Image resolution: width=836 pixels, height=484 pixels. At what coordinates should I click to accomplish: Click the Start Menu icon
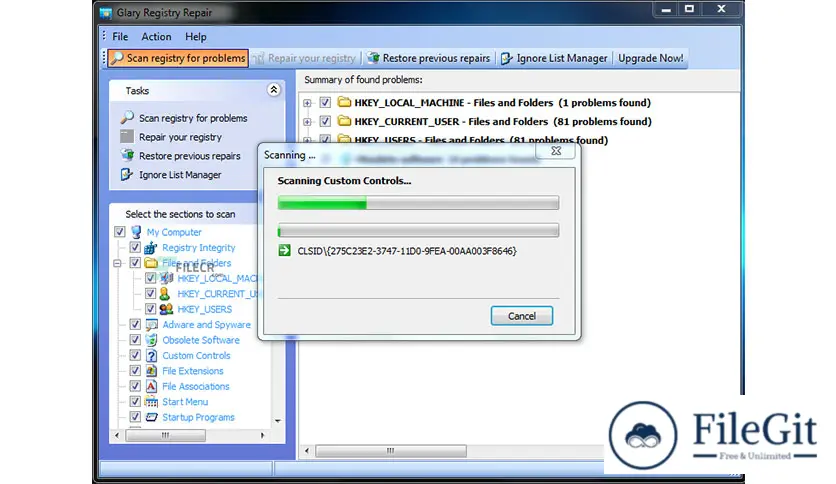(x=151, y=402)
